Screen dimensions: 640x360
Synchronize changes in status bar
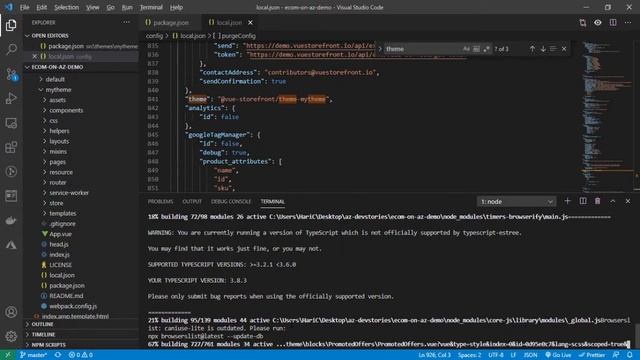click(x=58, y=355)
